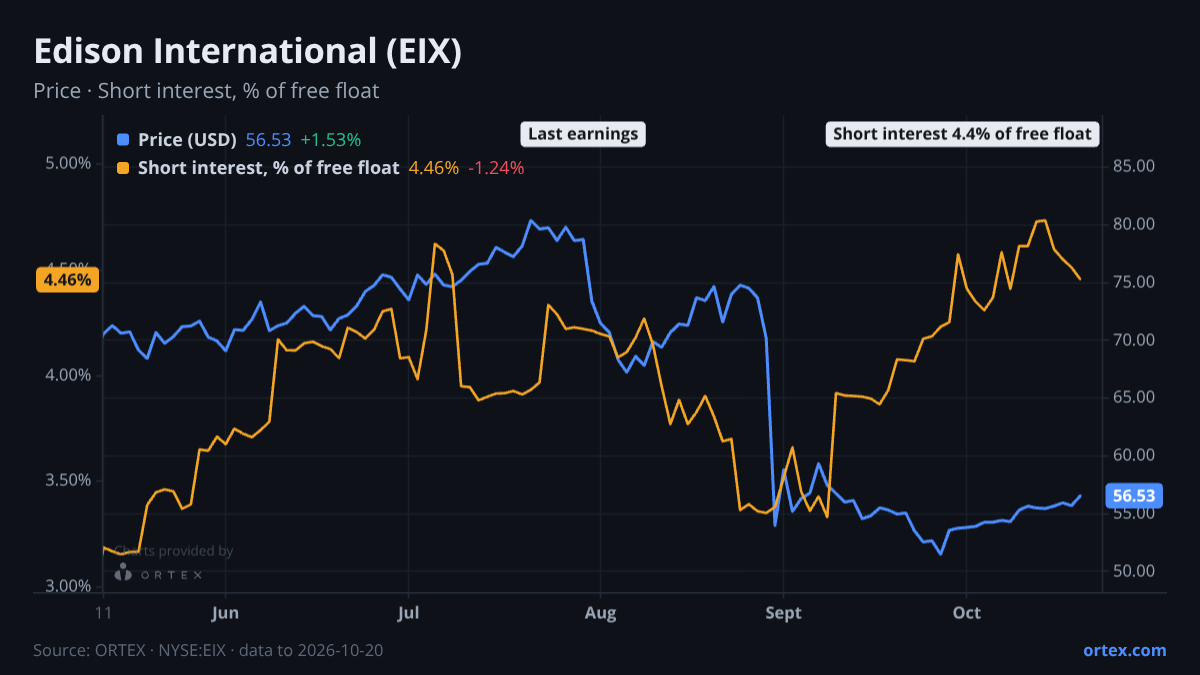Viewport: 1200px width, 675px height.
Task: Click the 5.00% left axis label
Action: [68, 163]
